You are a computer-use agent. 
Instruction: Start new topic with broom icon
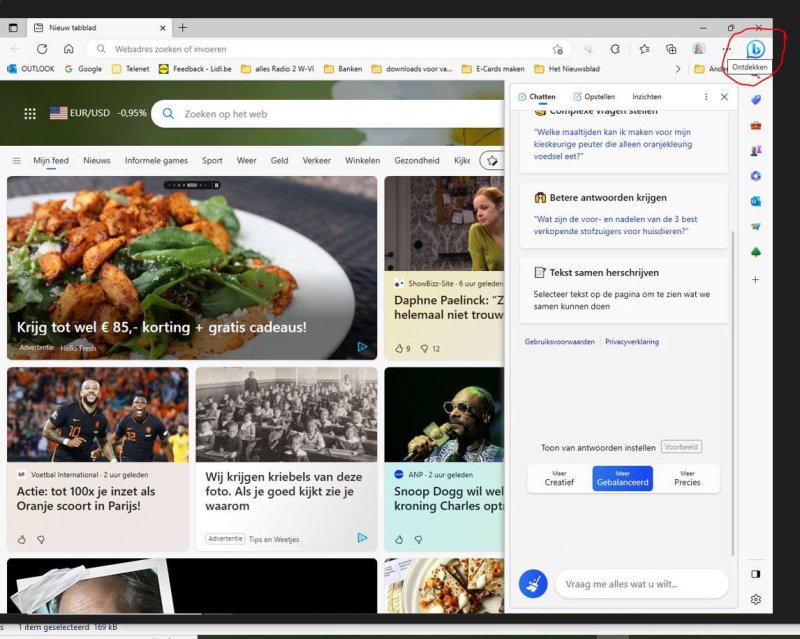point(533,584)
